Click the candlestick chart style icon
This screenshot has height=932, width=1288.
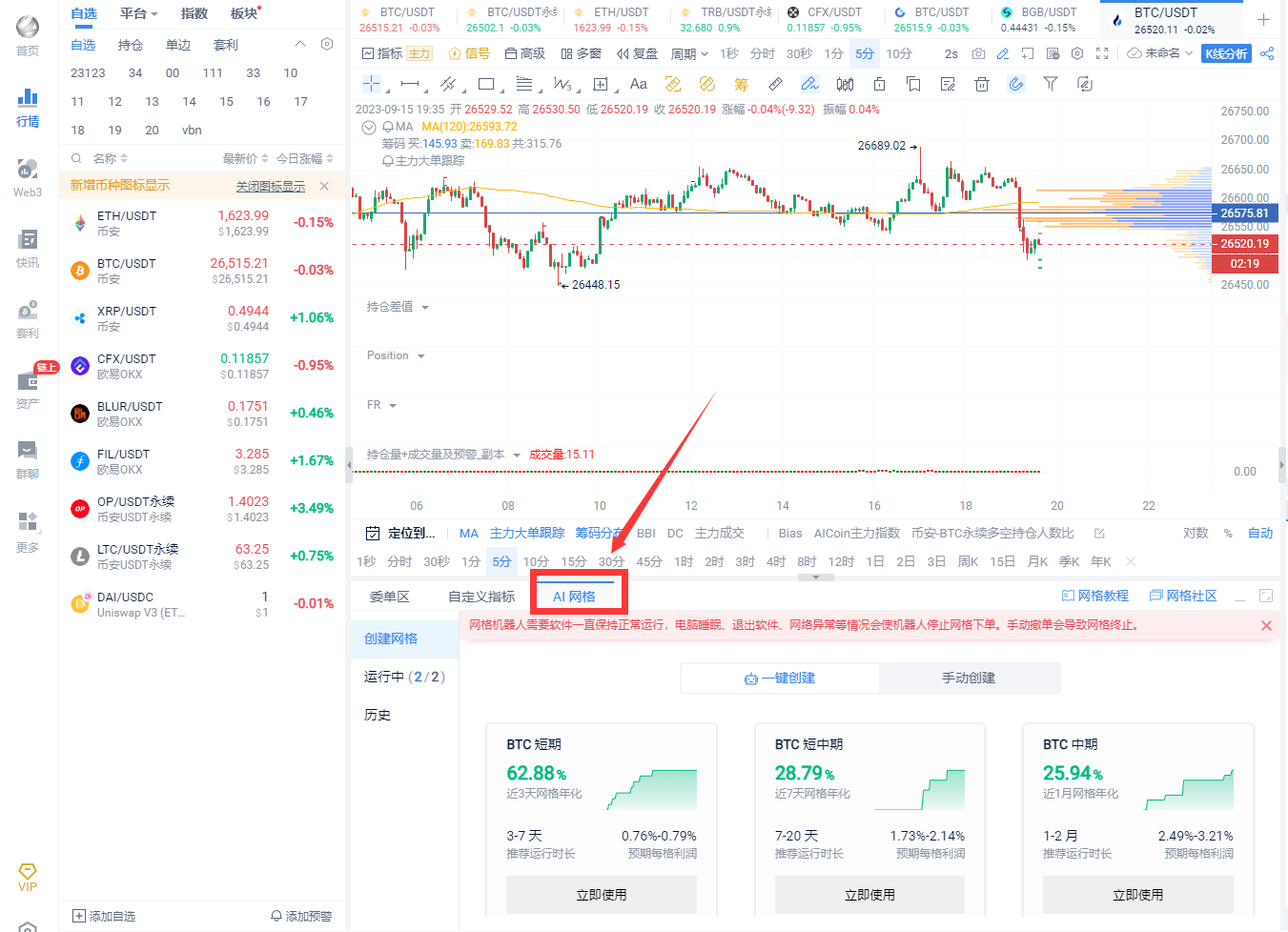click(x=845, y=84)
